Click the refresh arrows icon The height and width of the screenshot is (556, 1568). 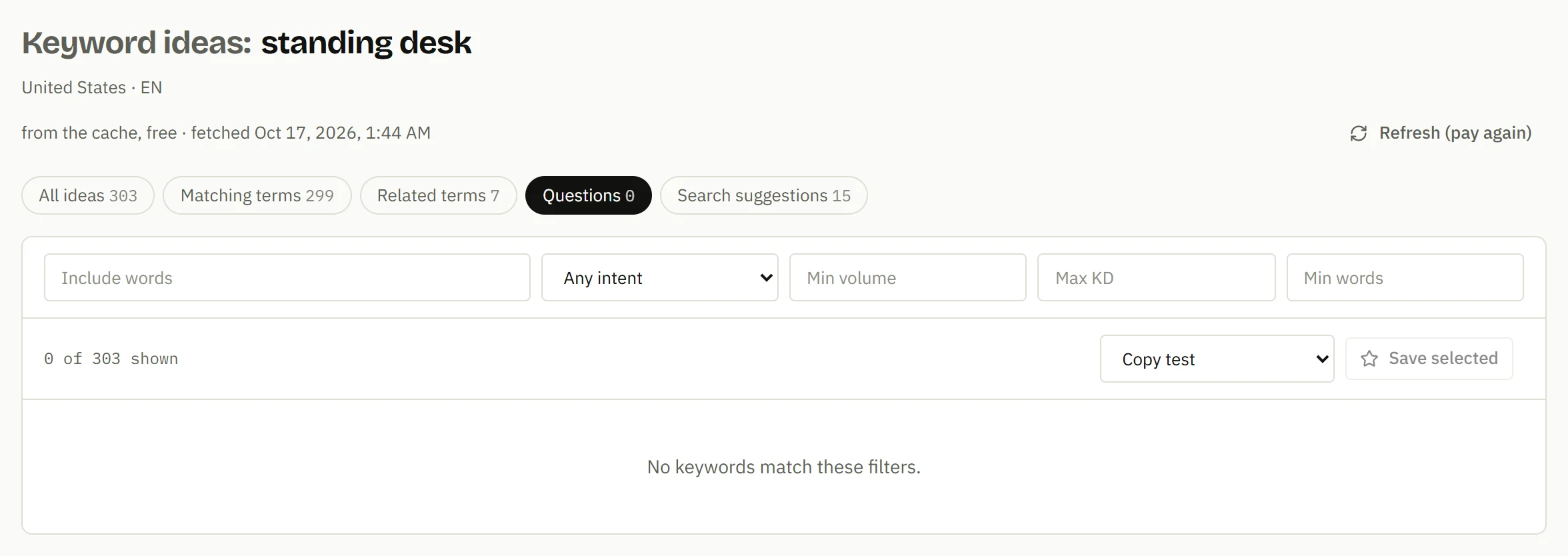(1358, 133)
